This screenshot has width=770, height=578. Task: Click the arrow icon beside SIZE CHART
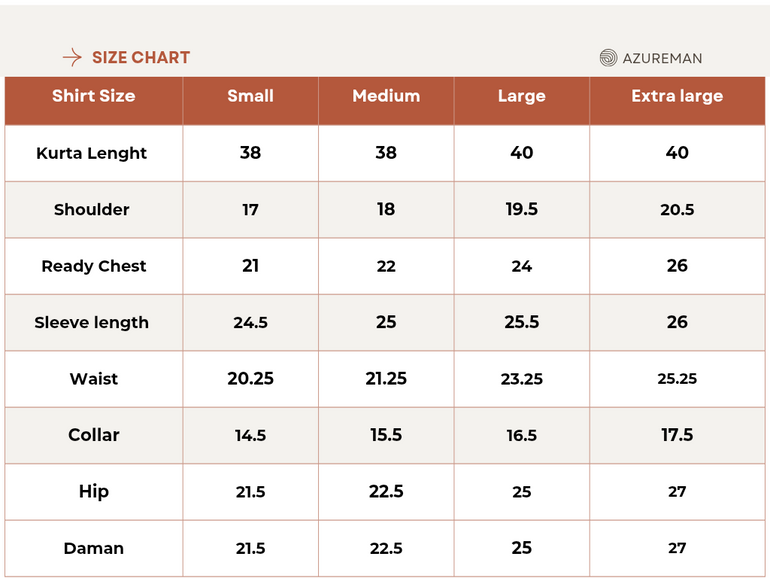click(72, 58)
